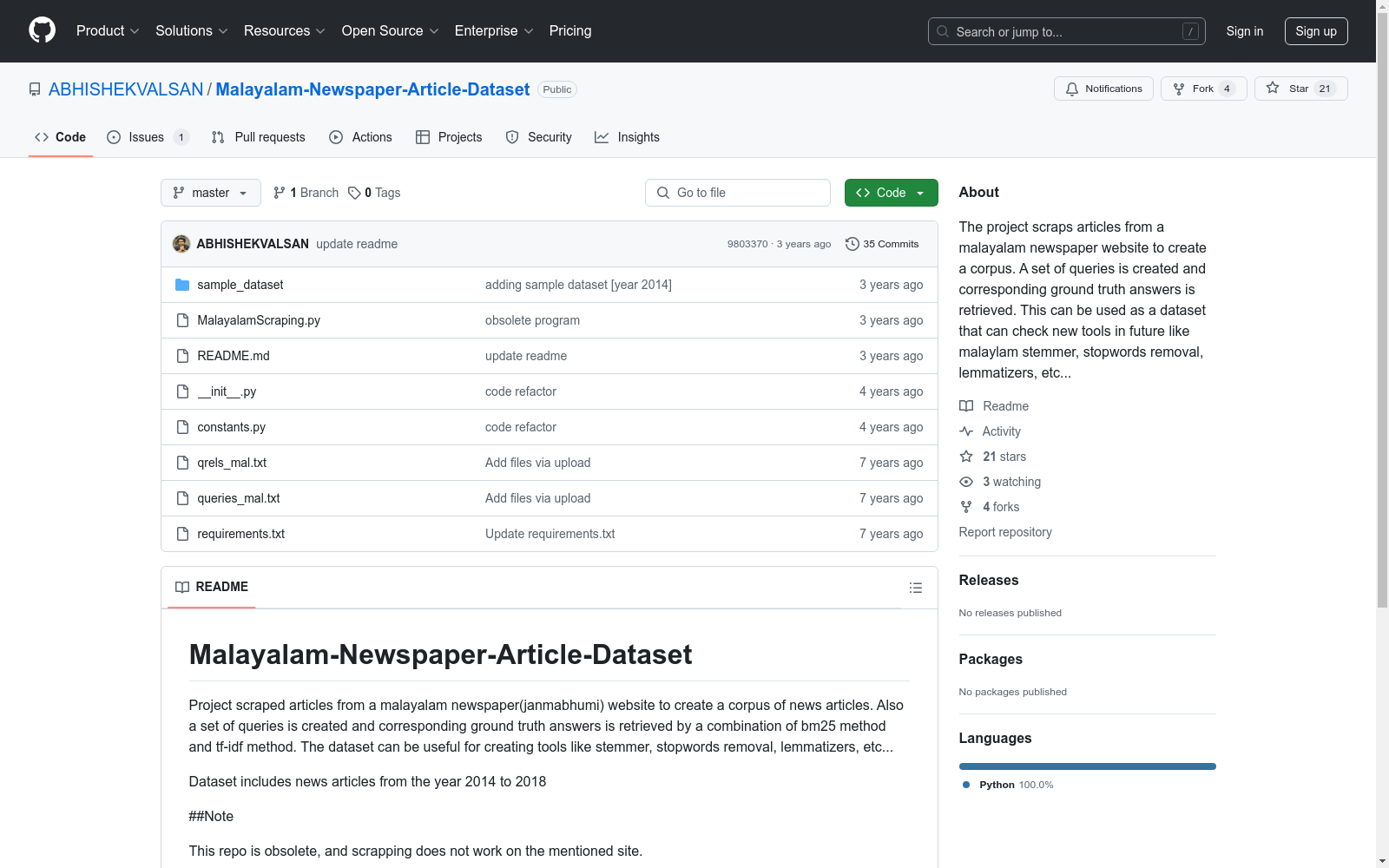Open commit hash 9803370
The width and height of the screenshot is (1389, 868).
tap(747, 244)
